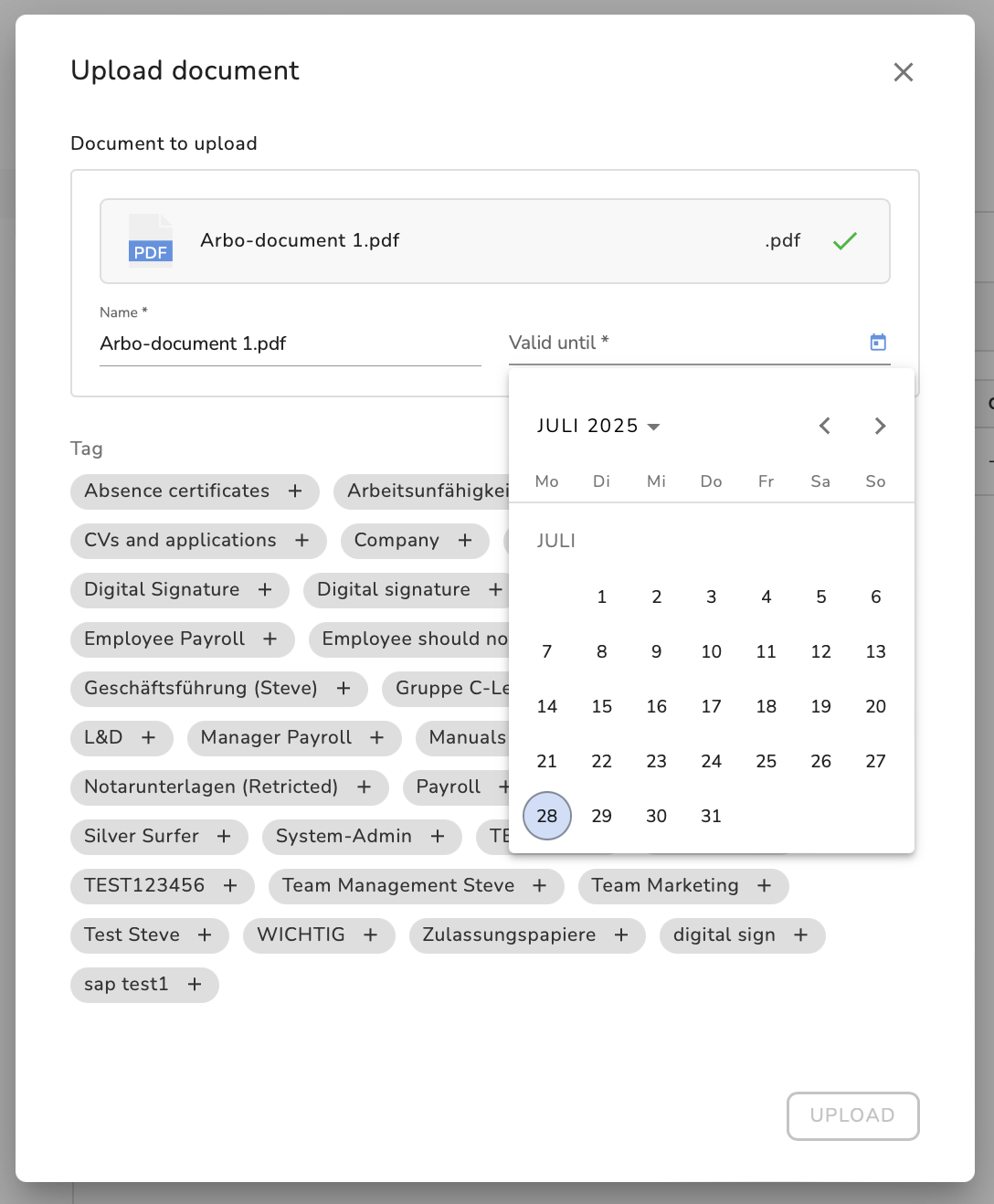Select the Gruppe C-Le tag chip
Viewport: 994px width, 1204px height.
(x=445, y=689)
